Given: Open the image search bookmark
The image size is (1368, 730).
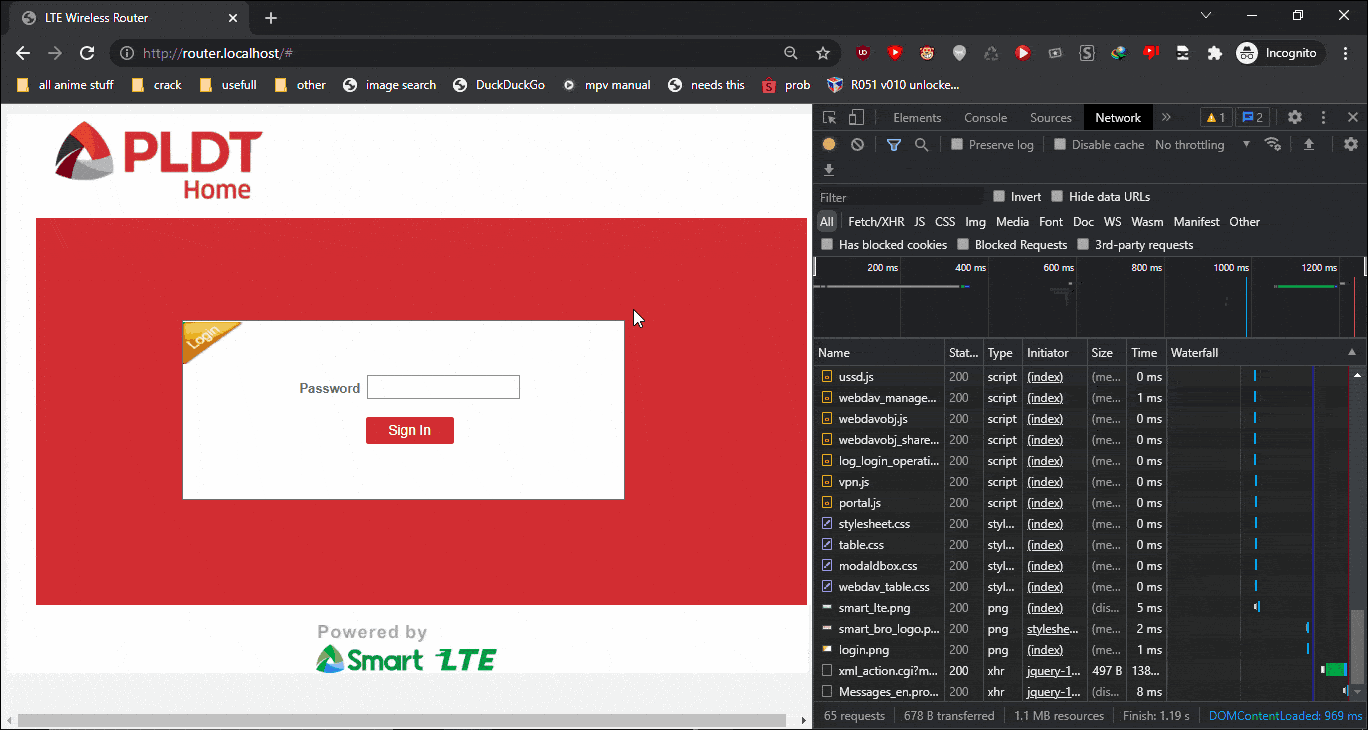Looking at the screenshot, I should [x=389, y=85].
